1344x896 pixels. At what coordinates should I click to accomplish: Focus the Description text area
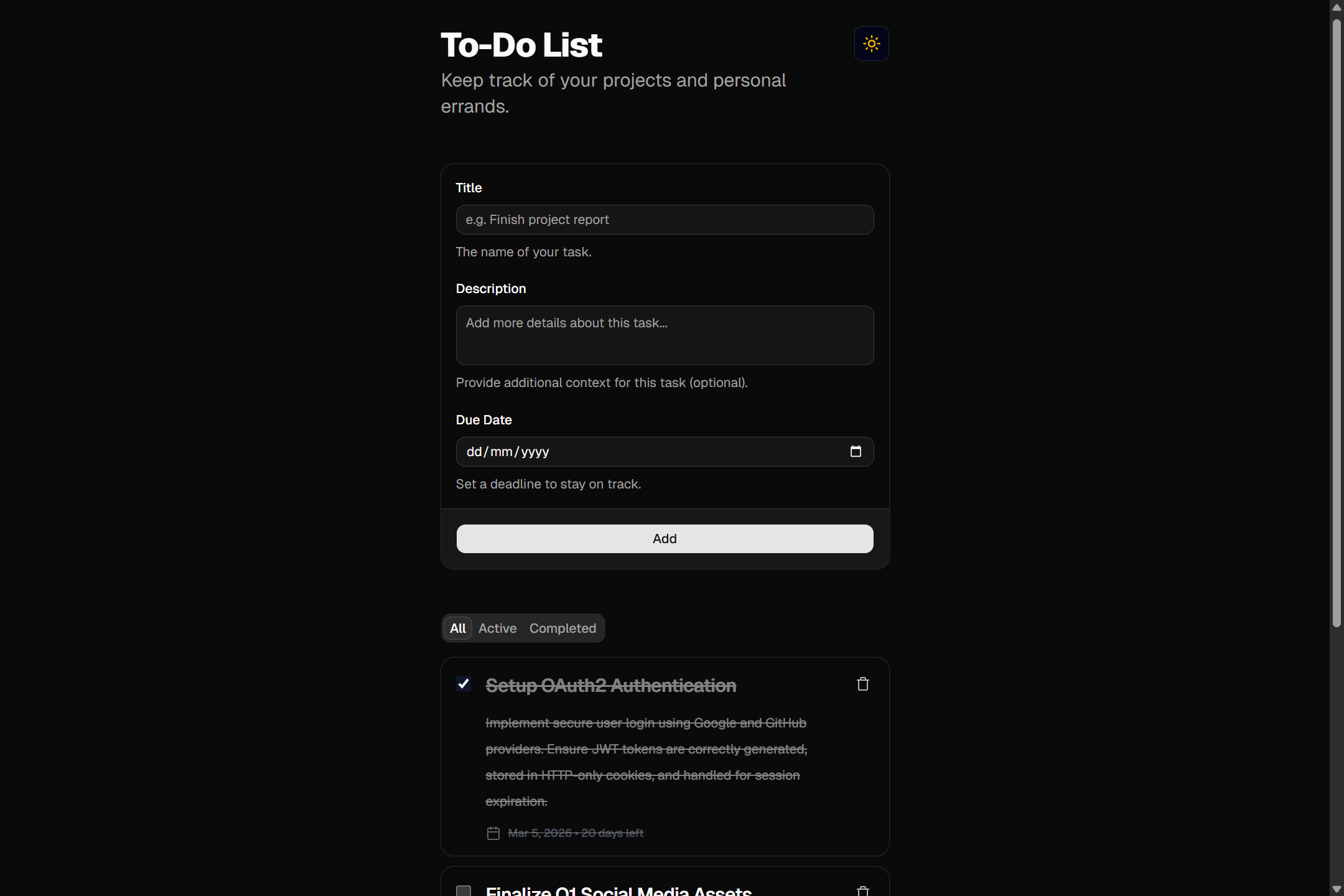point(664,335)
